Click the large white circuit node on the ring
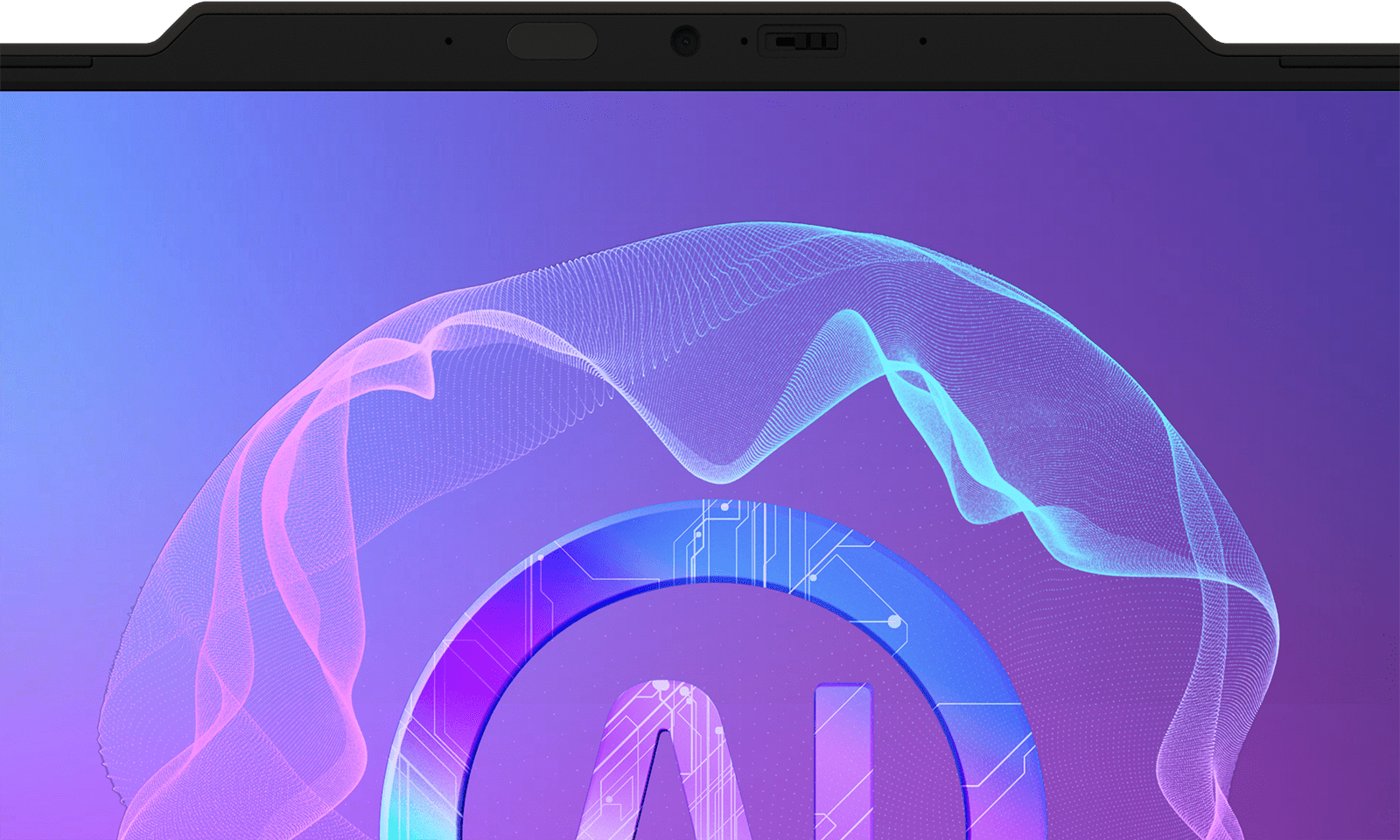 [x=894, y=622]
